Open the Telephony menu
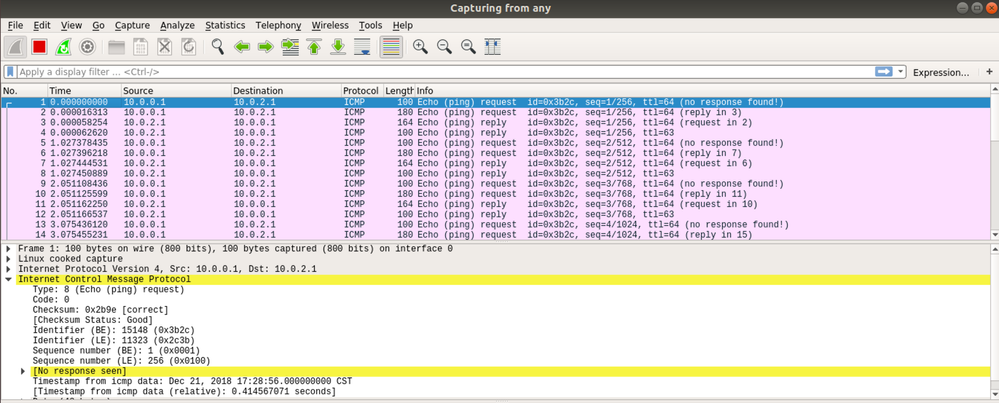 (x=278, y=25)
